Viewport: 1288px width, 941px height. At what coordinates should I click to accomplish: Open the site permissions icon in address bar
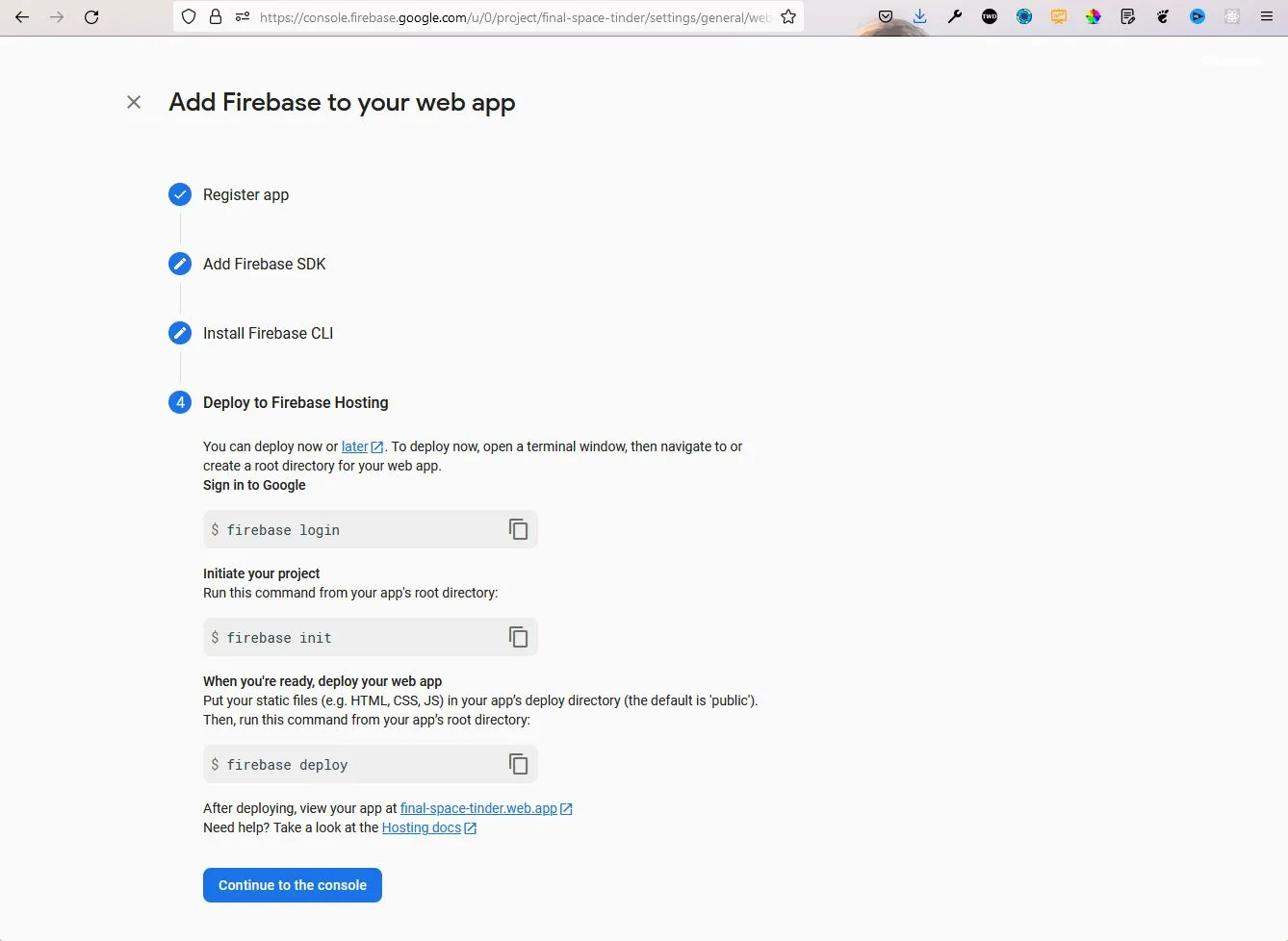[x=242, y=16]
